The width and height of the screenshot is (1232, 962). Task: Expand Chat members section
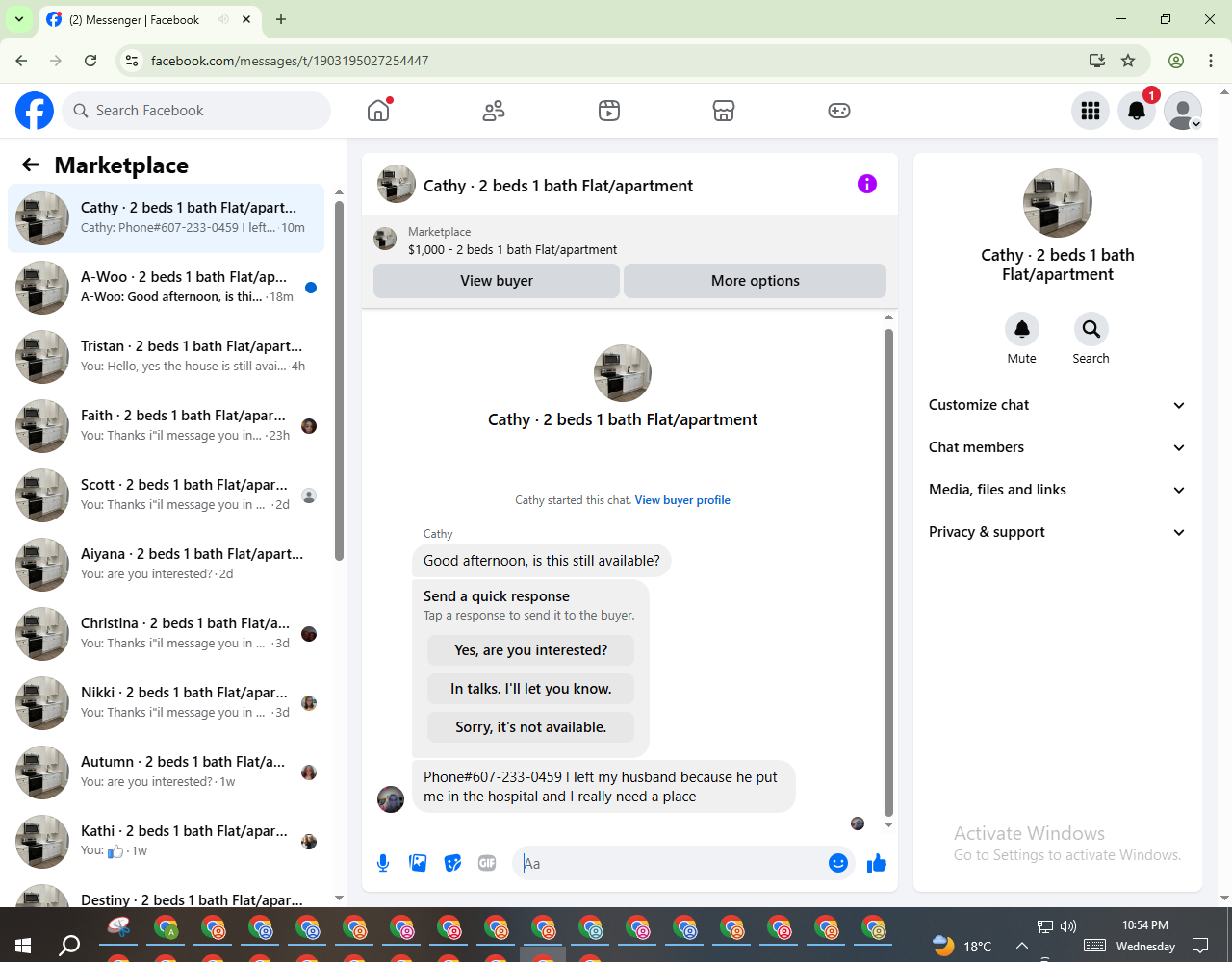point(1057,447)
